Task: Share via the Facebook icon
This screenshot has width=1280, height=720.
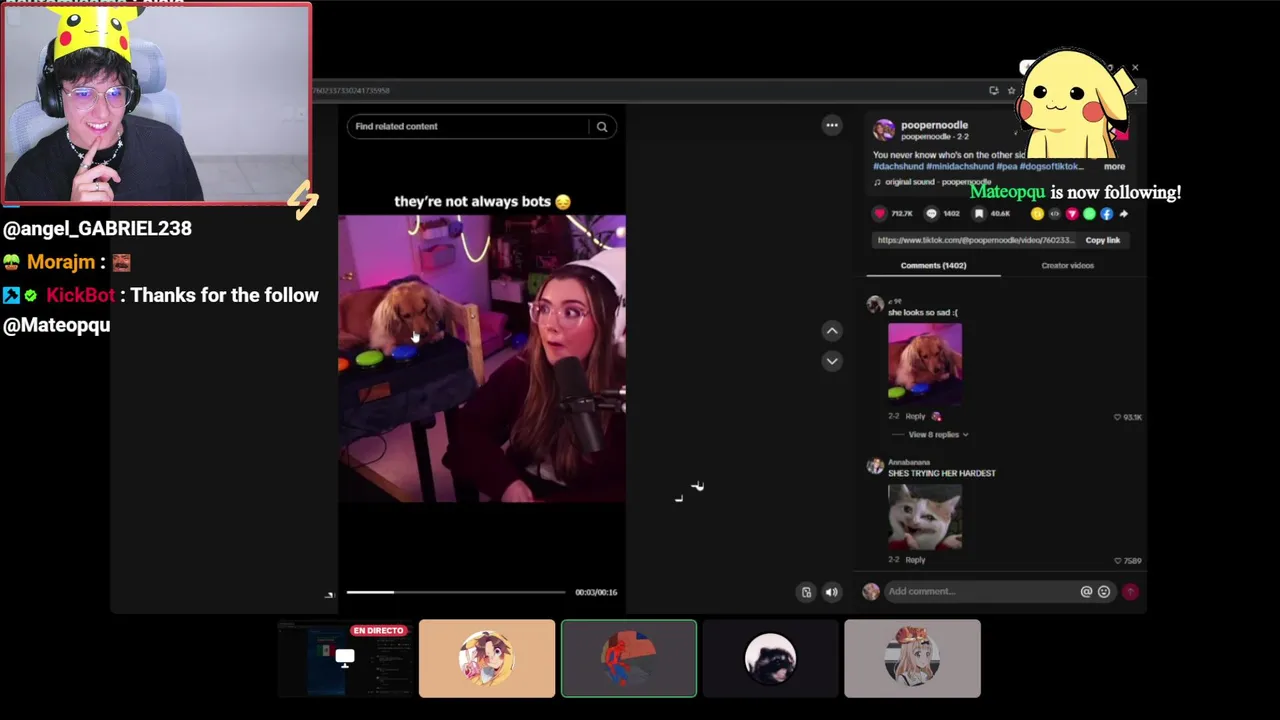Action: coord(1107,213)
